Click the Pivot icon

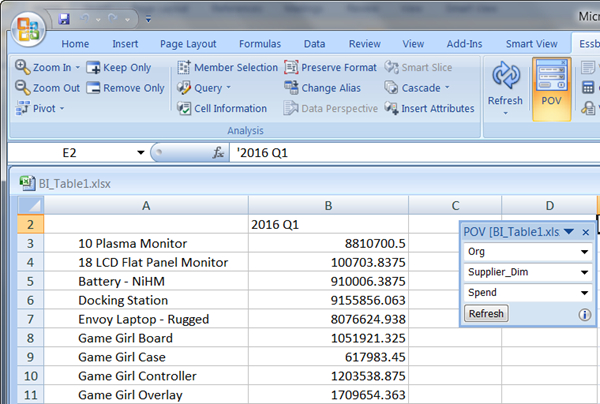22,108
